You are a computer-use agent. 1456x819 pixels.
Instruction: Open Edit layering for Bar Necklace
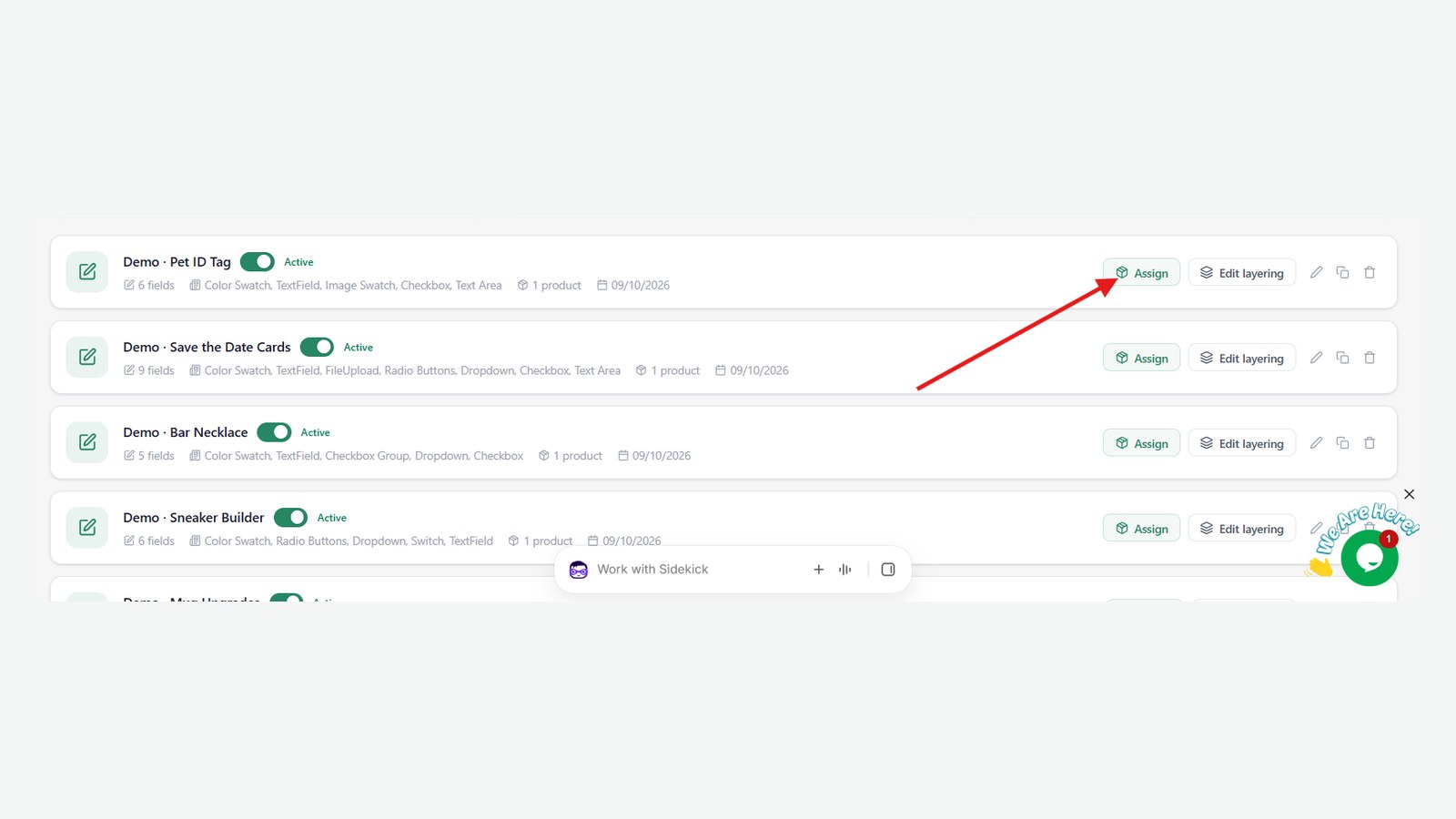1242,442
